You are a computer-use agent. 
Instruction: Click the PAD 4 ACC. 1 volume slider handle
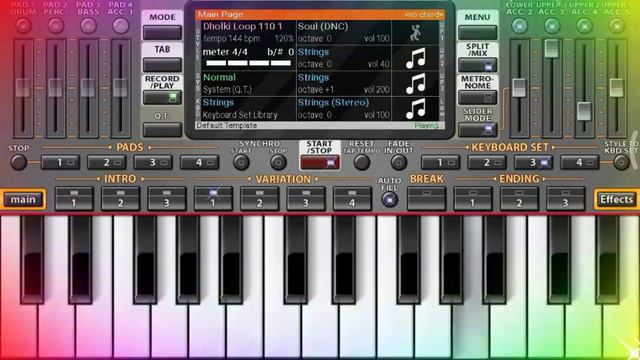[x=120, y=88]
